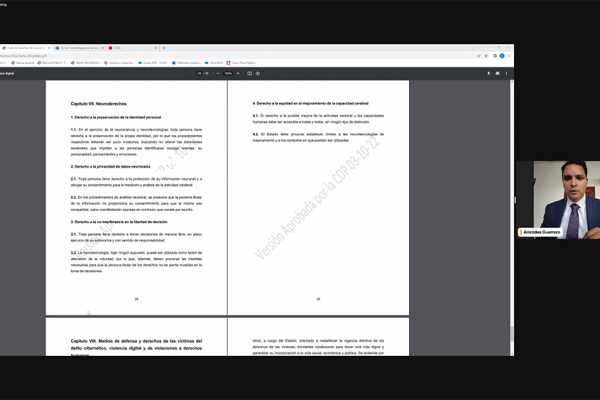Click the PDF page number field
This screenshot has width=600, height=400.
(x=199, y=73)
